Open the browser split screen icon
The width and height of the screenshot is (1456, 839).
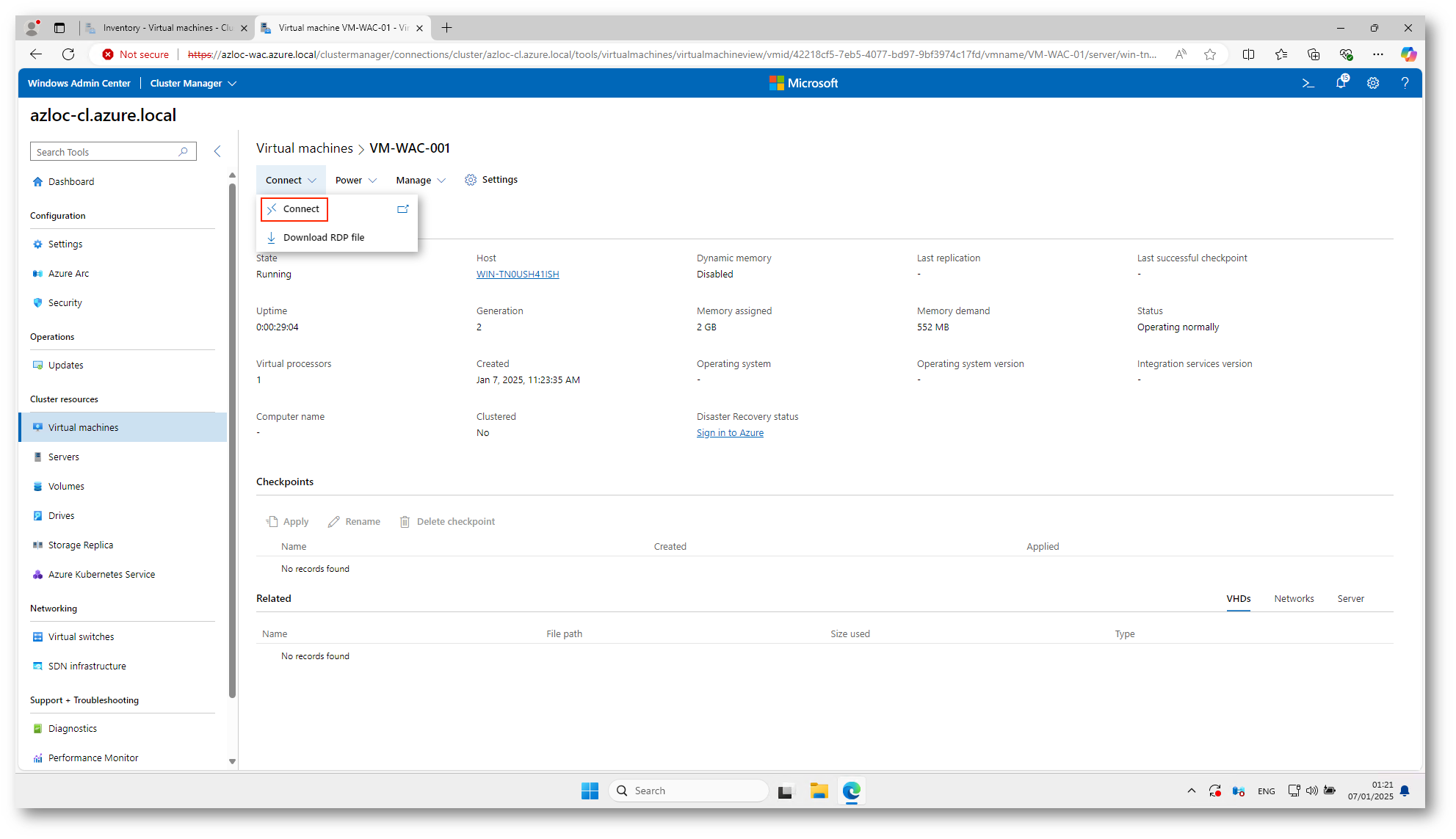click(1248, 54)
